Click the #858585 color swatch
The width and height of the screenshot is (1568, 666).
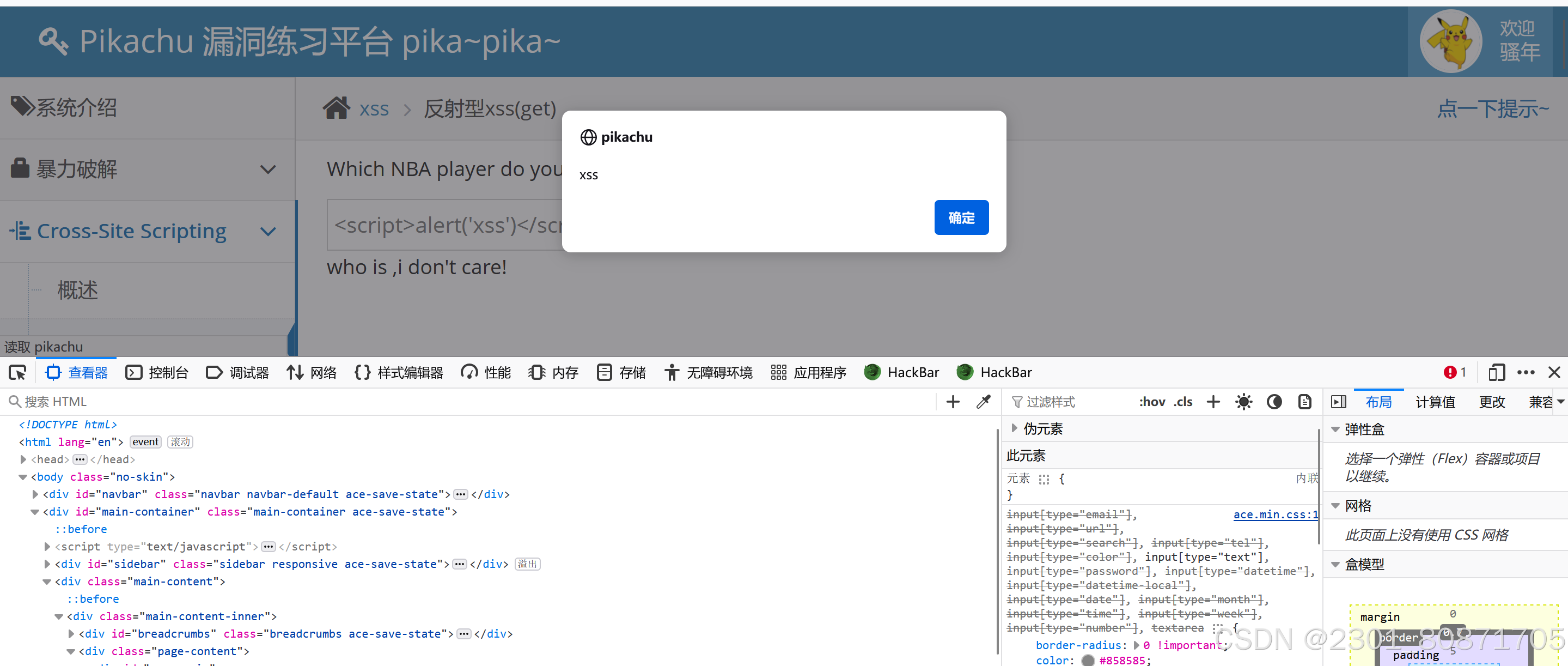[x=1088, y=660]
